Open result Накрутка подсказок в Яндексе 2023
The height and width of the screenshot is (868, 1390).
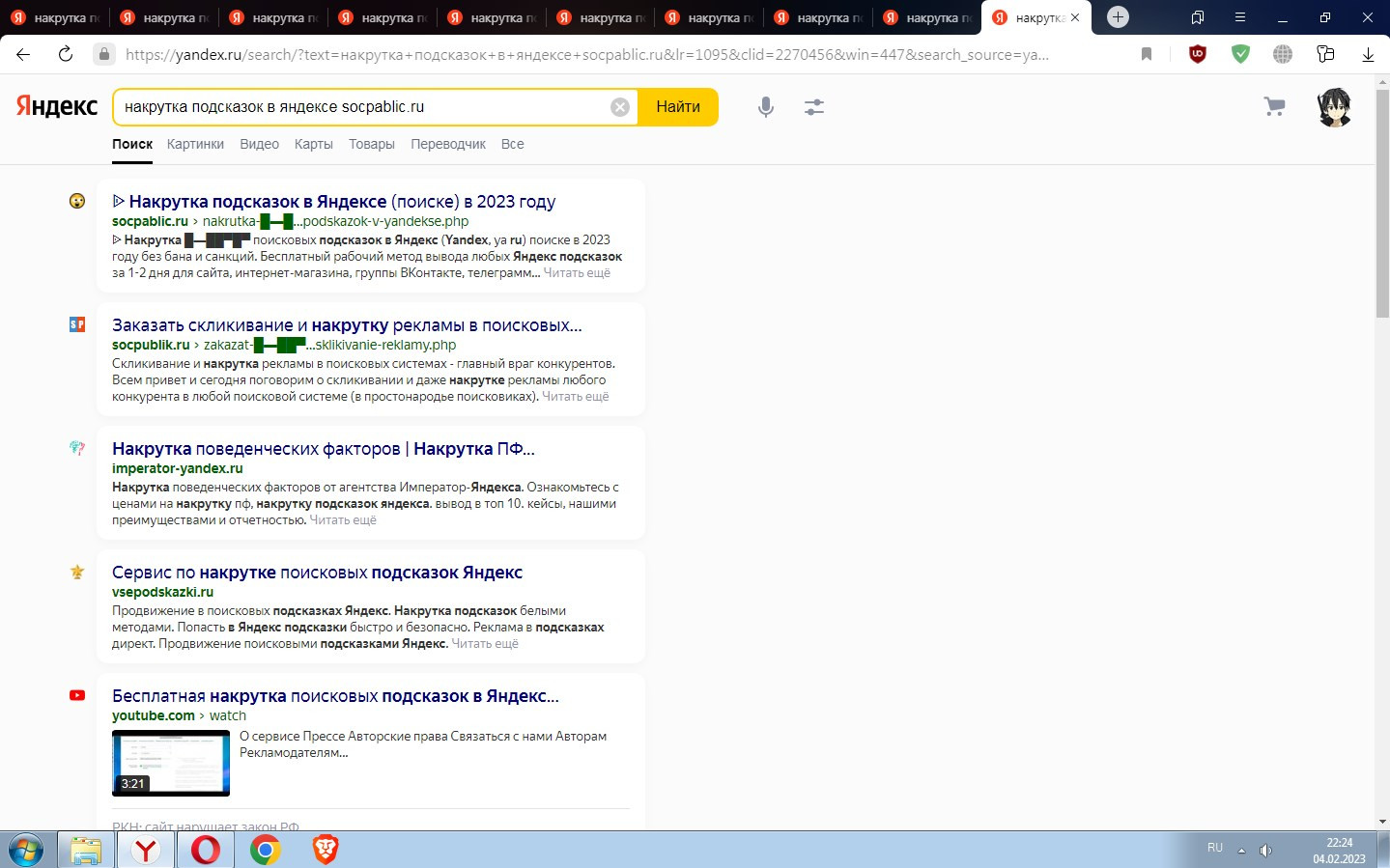(x=334, y=201)
